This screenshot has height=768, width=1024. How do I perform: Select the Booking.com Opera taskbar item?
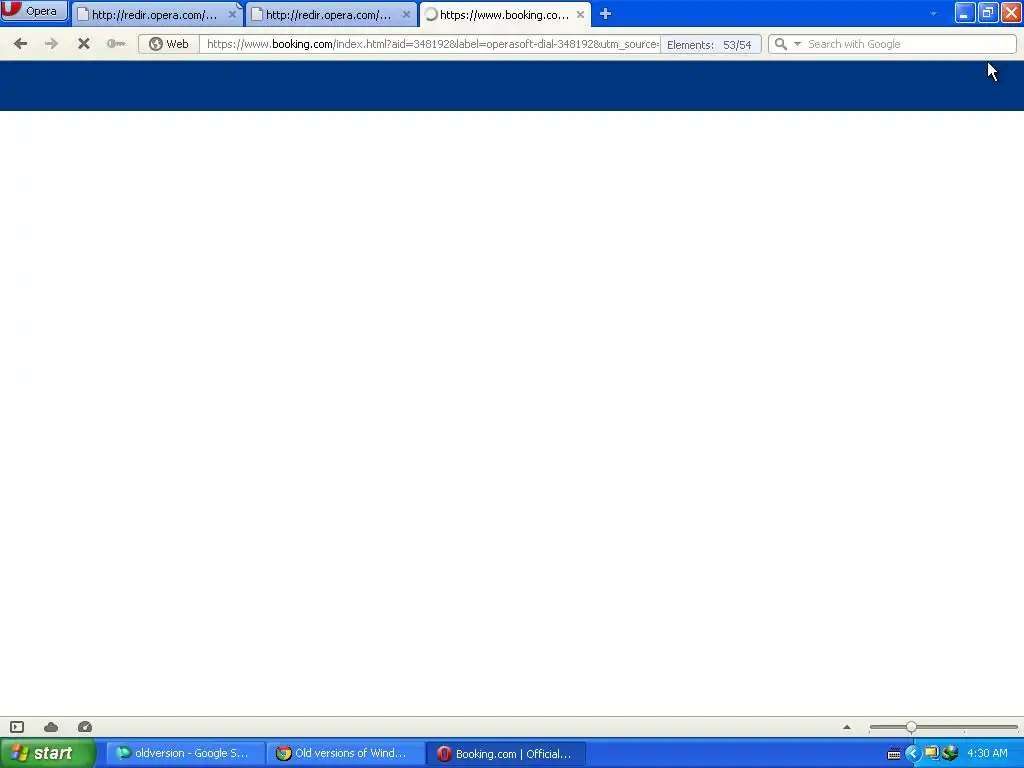pyautogui.click(x=505, y=754)
